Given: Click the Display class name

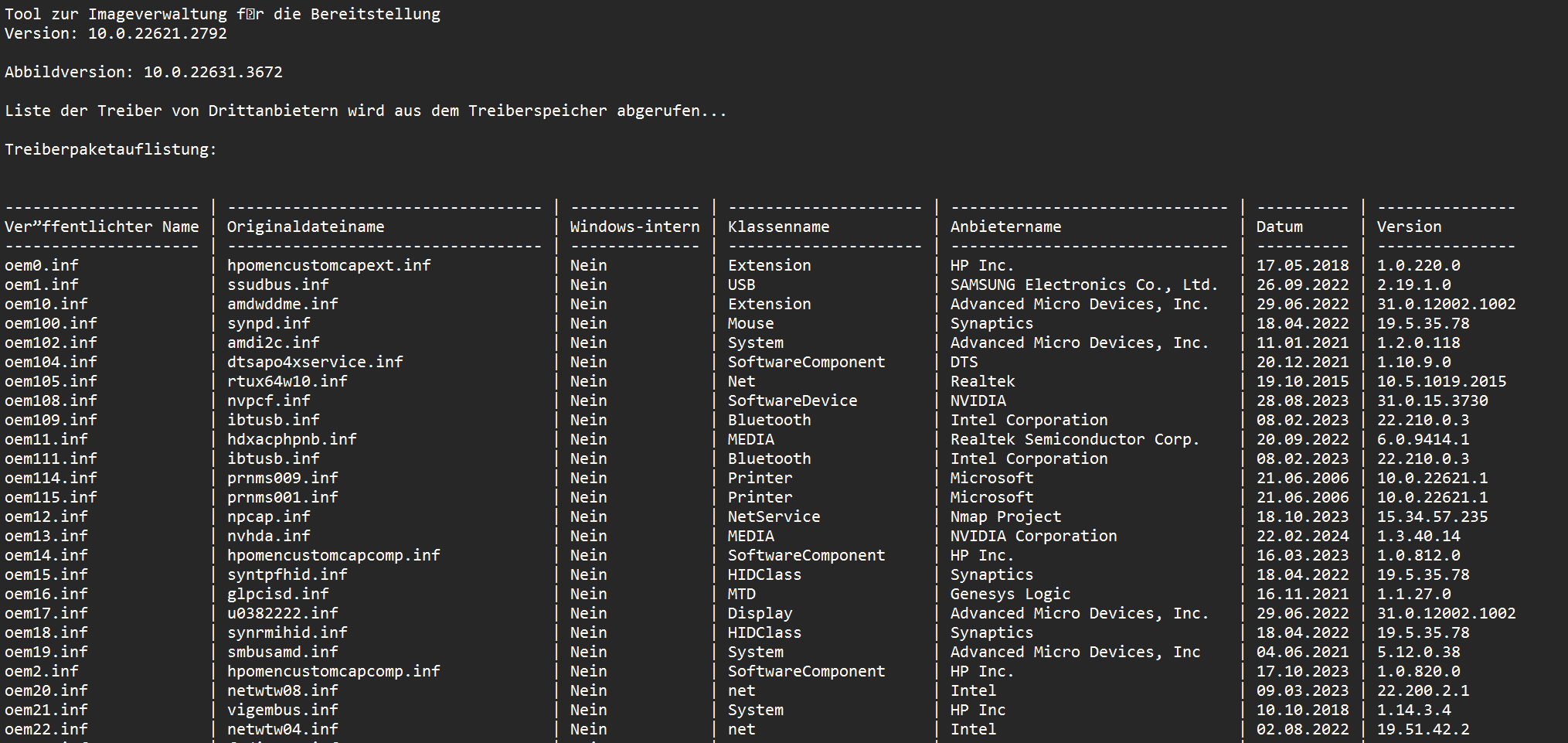Looking at the screenshot, I should coord(760,613).
